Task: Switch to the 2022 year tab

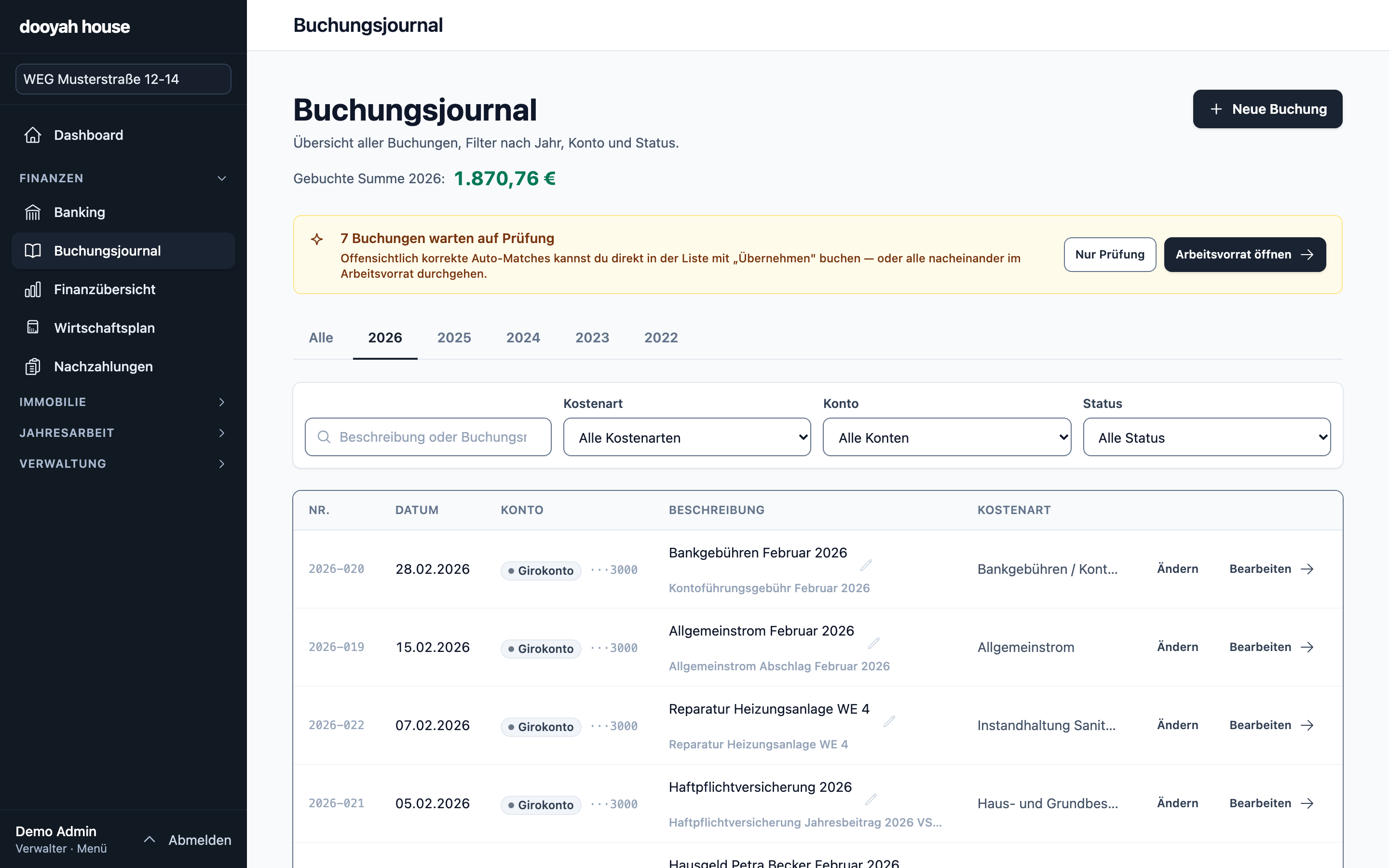Action: [x=661, y=338]
